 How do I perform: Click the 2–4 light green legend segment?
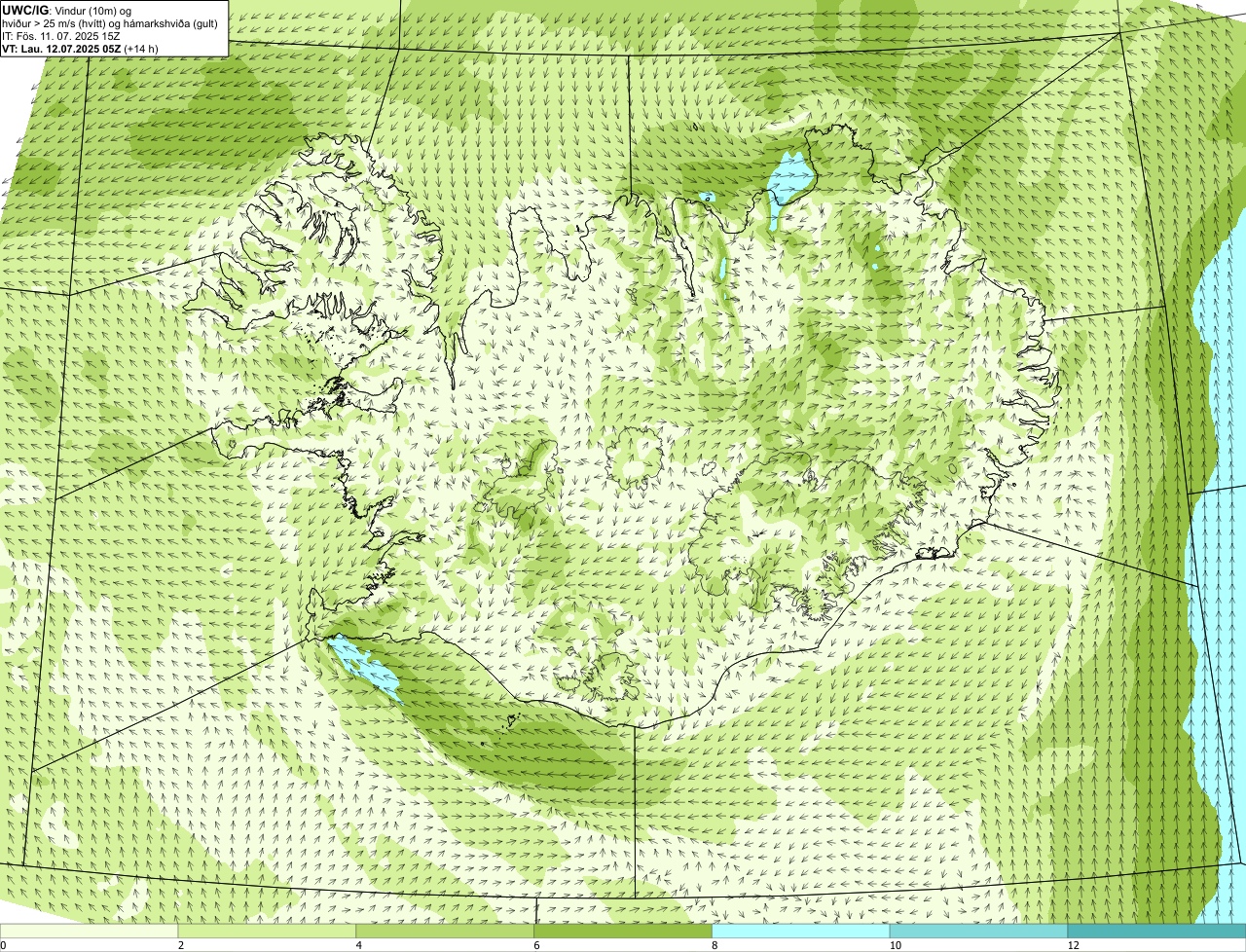(268, 932)
